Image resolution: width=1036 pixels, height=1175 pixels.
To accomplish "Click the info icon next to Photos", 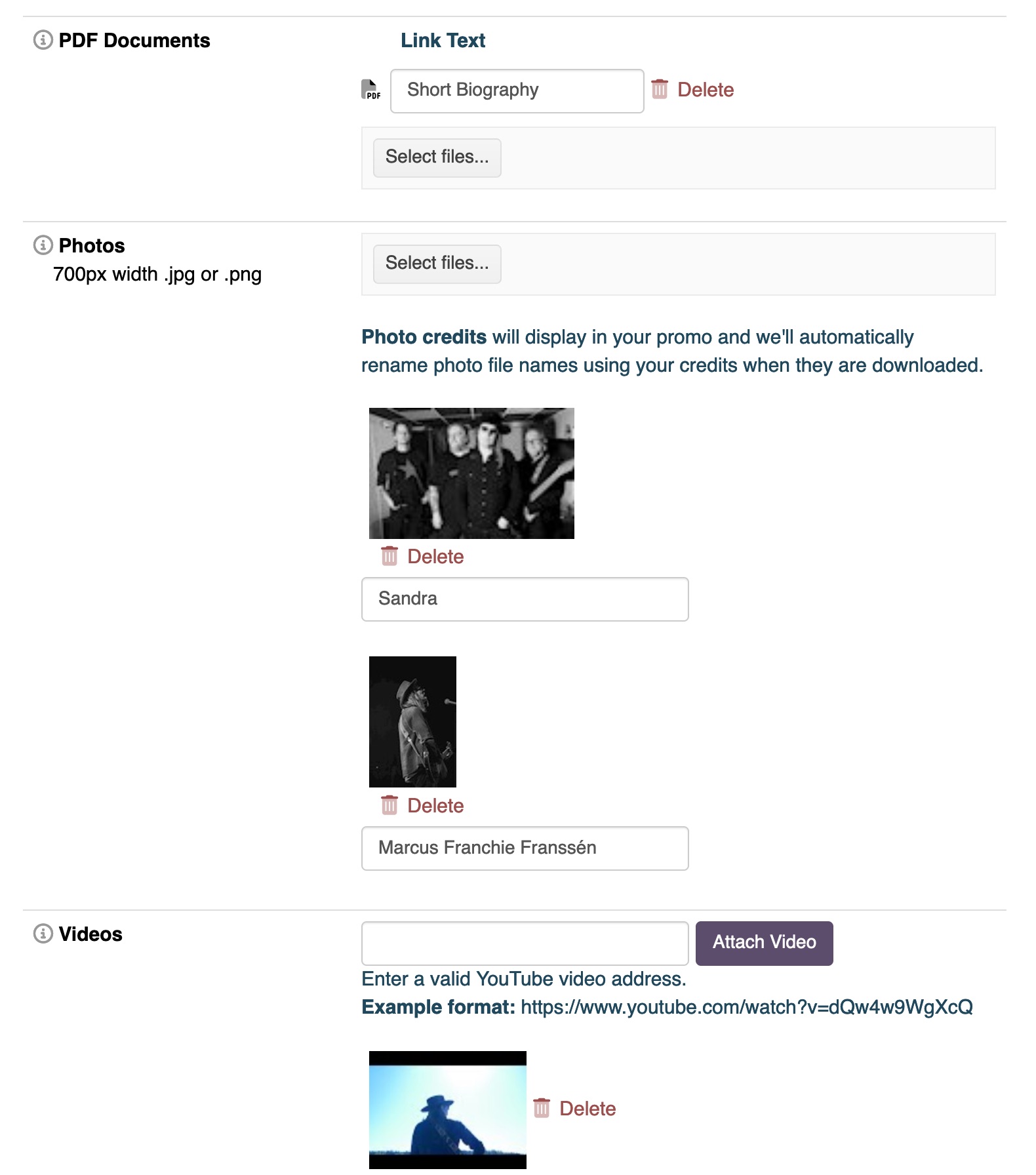I will point(43,245).
